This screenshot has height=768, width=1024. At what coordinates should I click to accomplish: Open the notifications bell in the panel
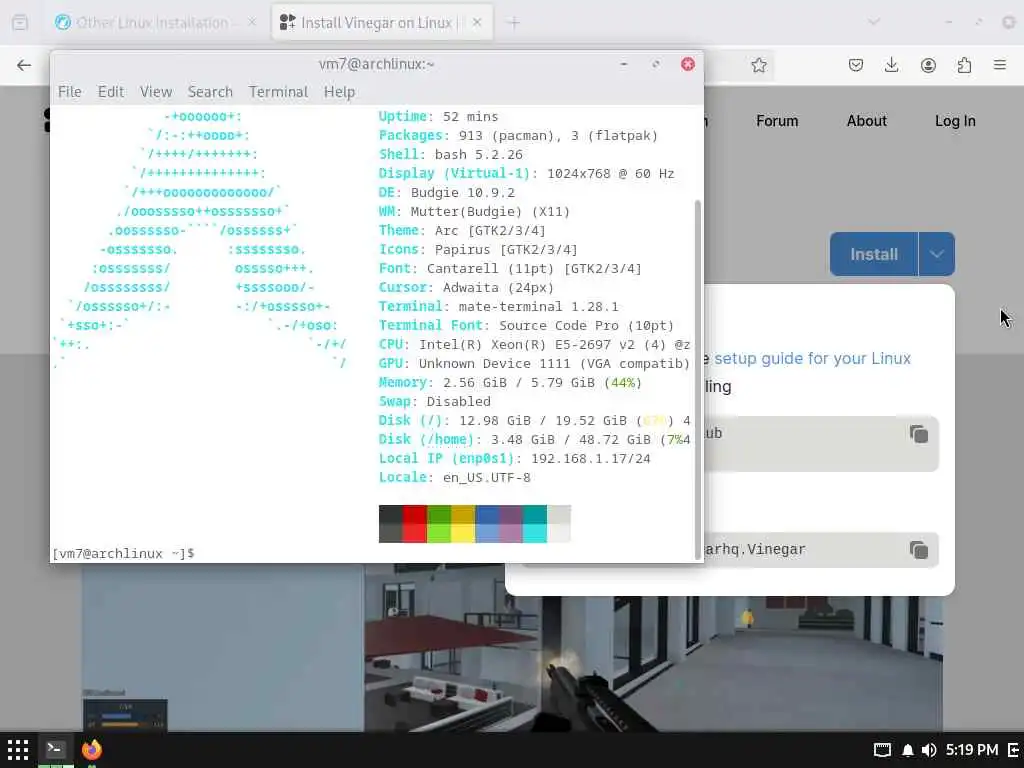click(908, 750)
